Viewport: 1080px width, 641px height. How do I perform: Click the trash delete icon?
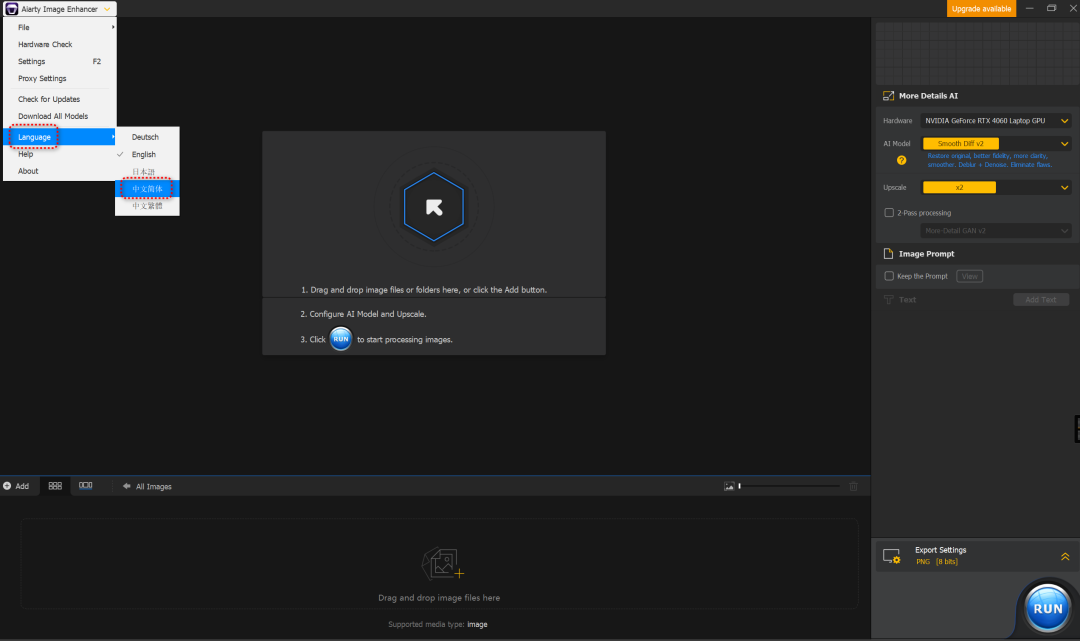(x=853, y=486)
